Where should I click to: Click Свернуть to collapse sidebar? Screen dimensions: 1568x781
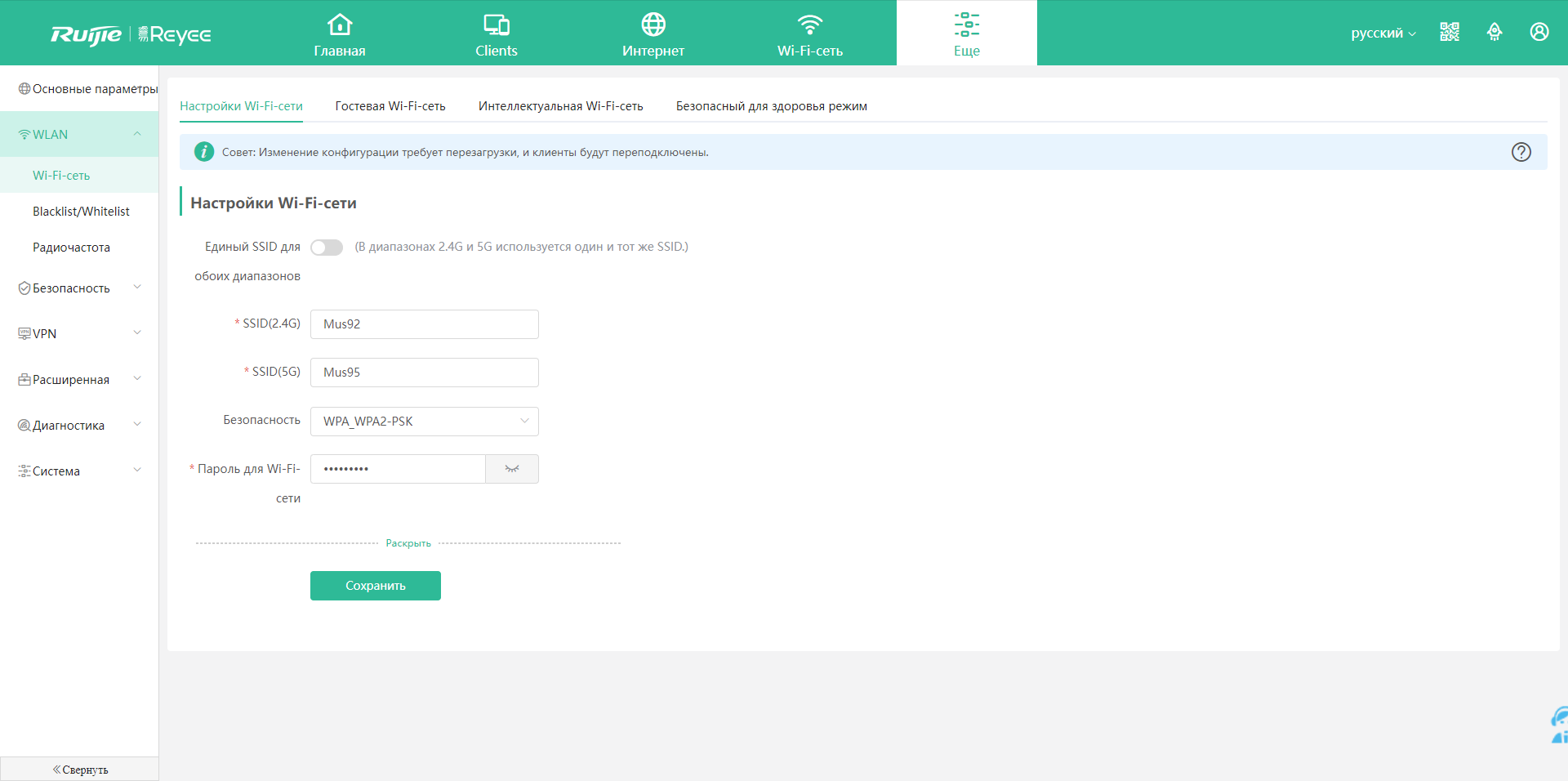tap(79, 770)
